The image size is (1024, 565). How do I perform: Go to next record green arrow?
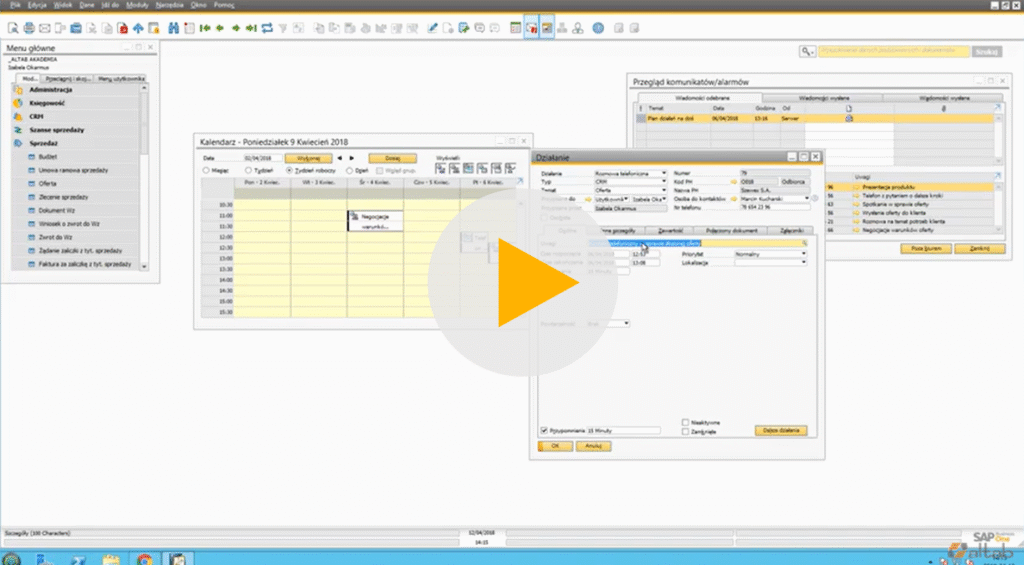[x=236, y=28]
